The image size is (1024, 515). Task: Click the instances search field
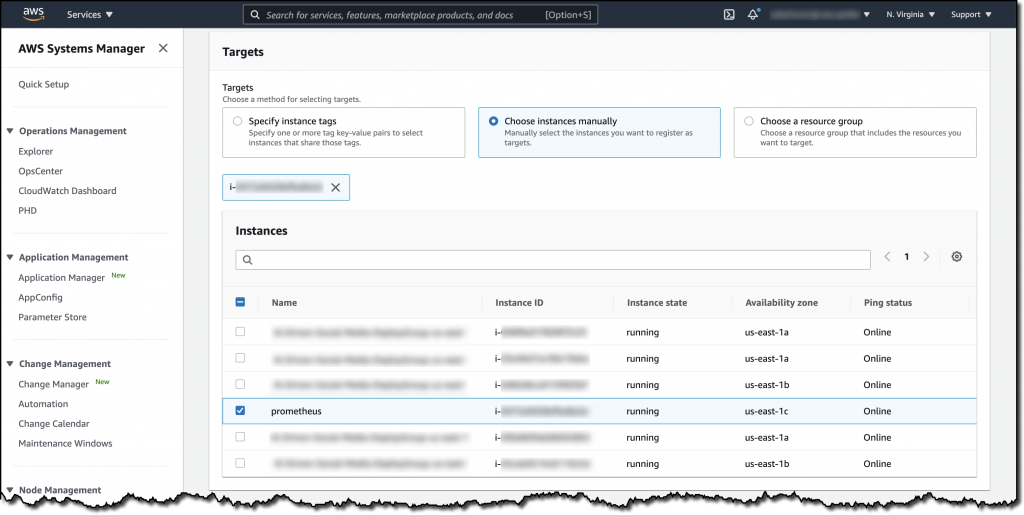552,260
